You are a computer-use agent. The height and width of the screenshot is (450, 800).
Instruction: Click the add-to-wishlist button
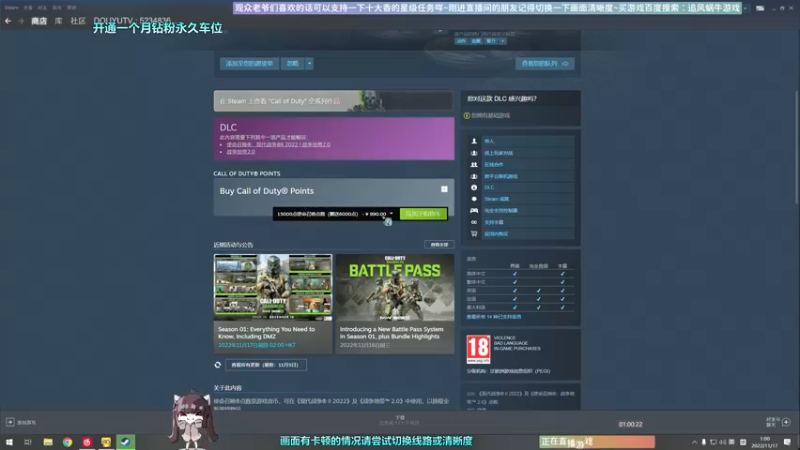click(249, 64)
